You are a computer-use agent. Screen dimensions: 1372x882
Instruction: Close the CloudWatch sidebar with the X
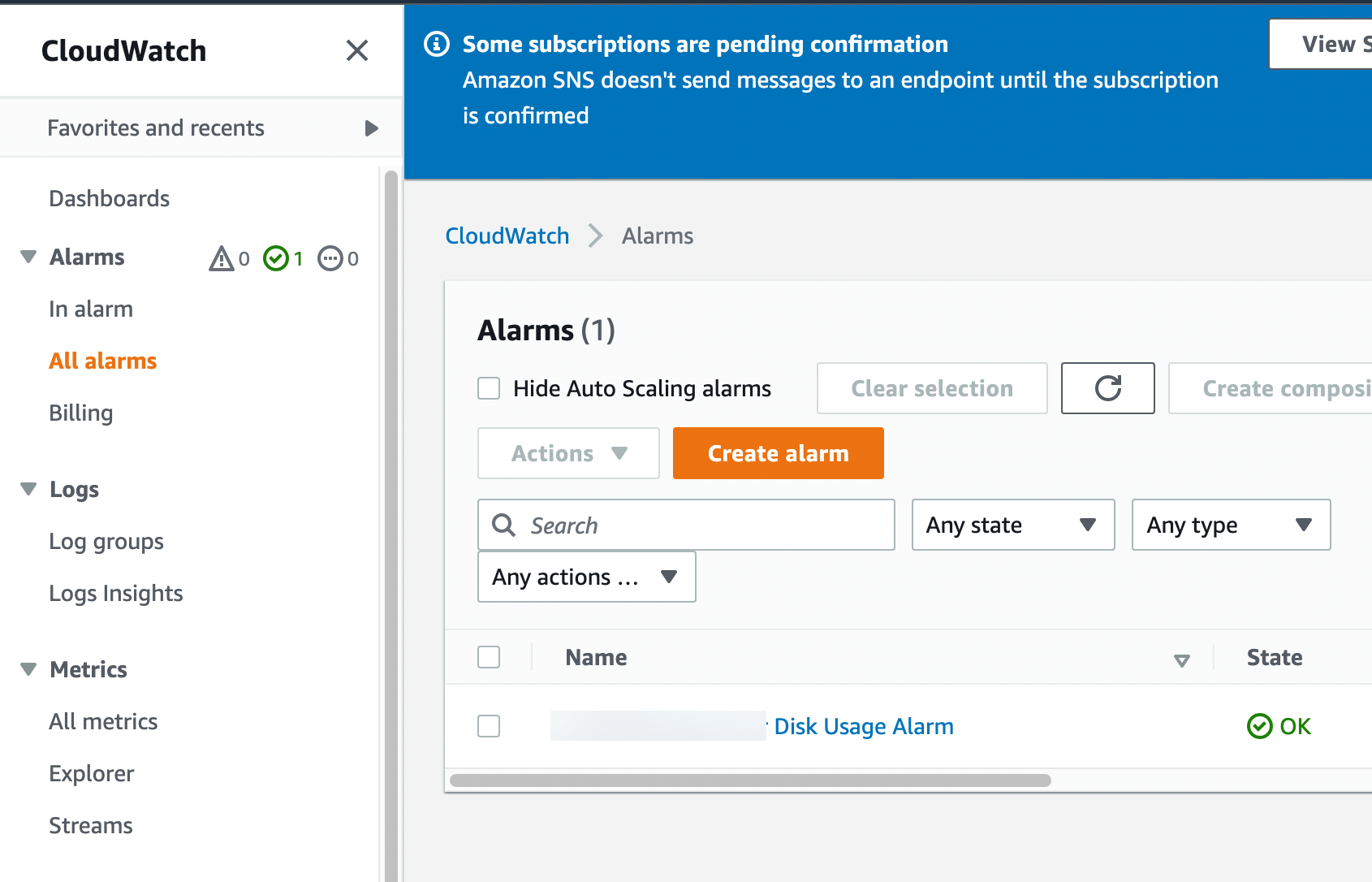pos(356,50)
